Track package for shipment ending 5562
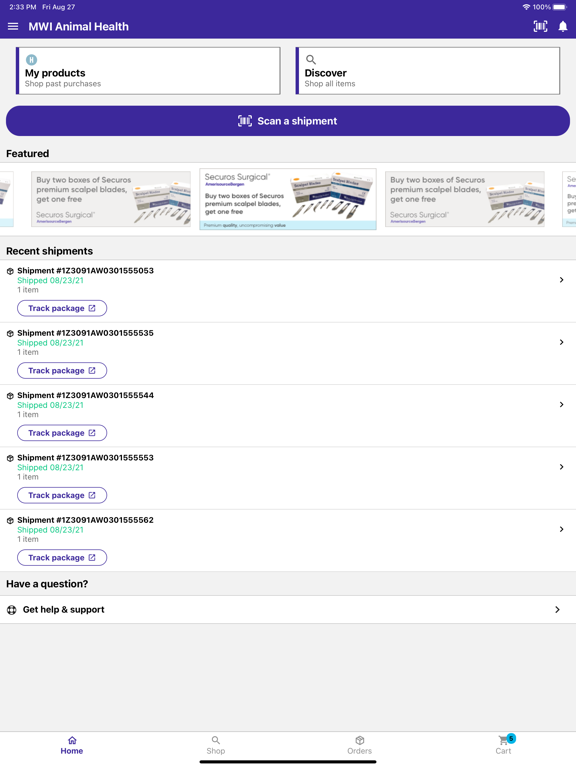This screenshot has width=576, height=768. [62, 557]
